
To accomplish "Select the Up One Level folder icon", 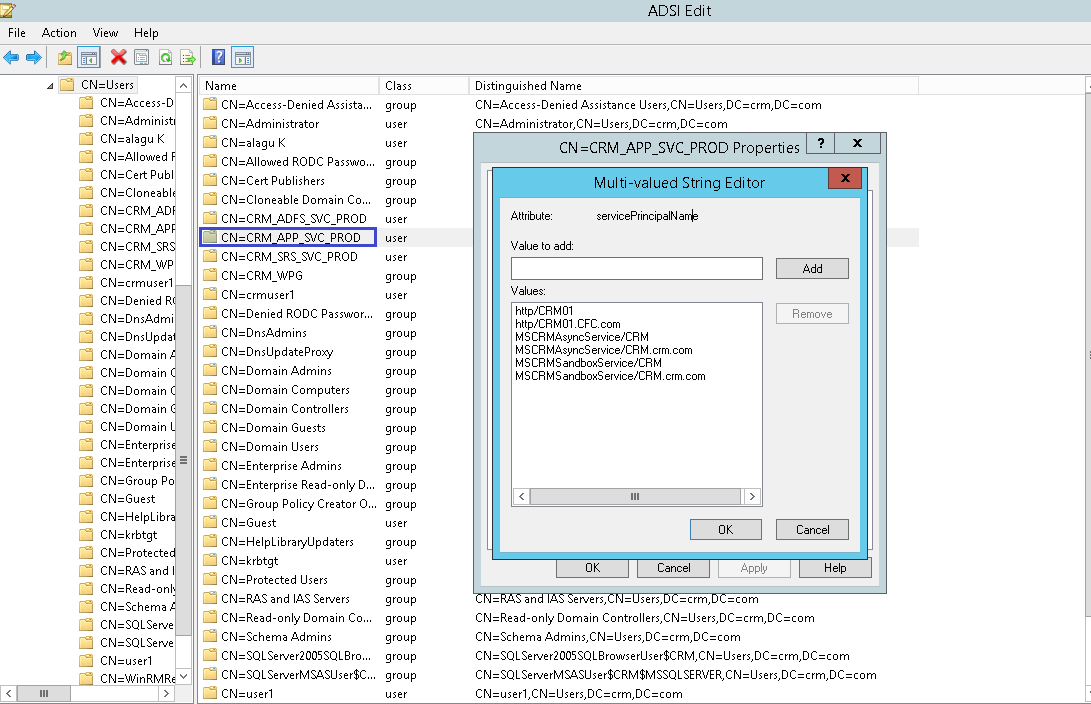I will 65,57.
